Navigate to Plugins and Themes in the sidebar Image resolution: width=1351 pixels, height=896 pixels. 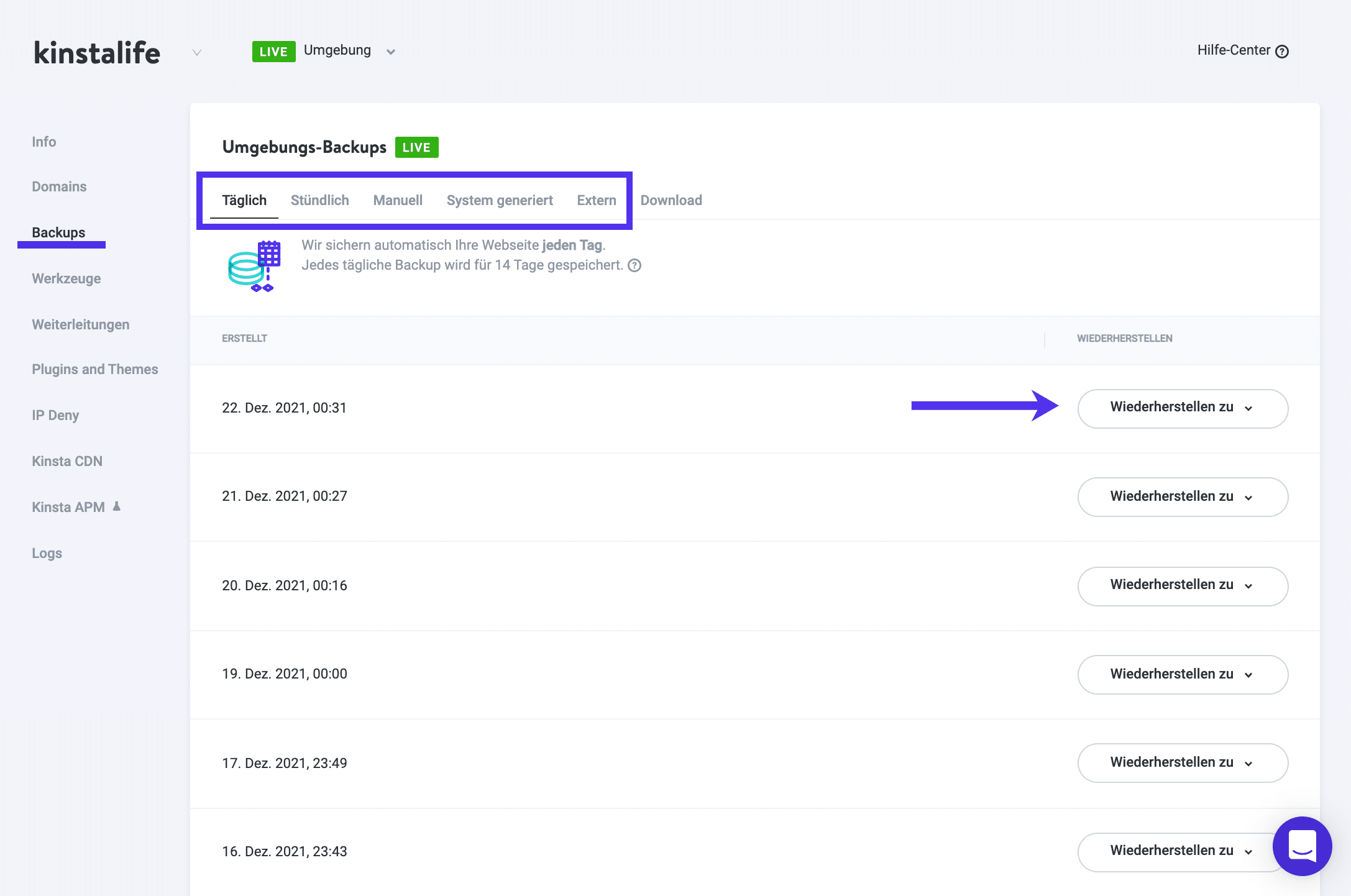pos(94,369)
